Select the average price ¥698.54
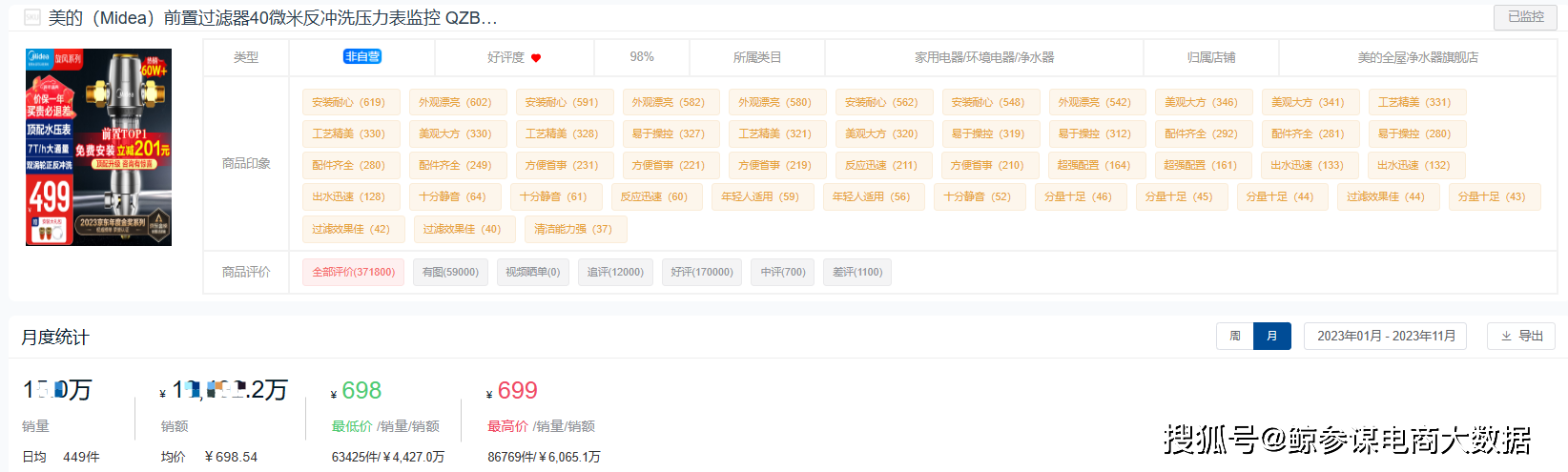 pos(231,457)
